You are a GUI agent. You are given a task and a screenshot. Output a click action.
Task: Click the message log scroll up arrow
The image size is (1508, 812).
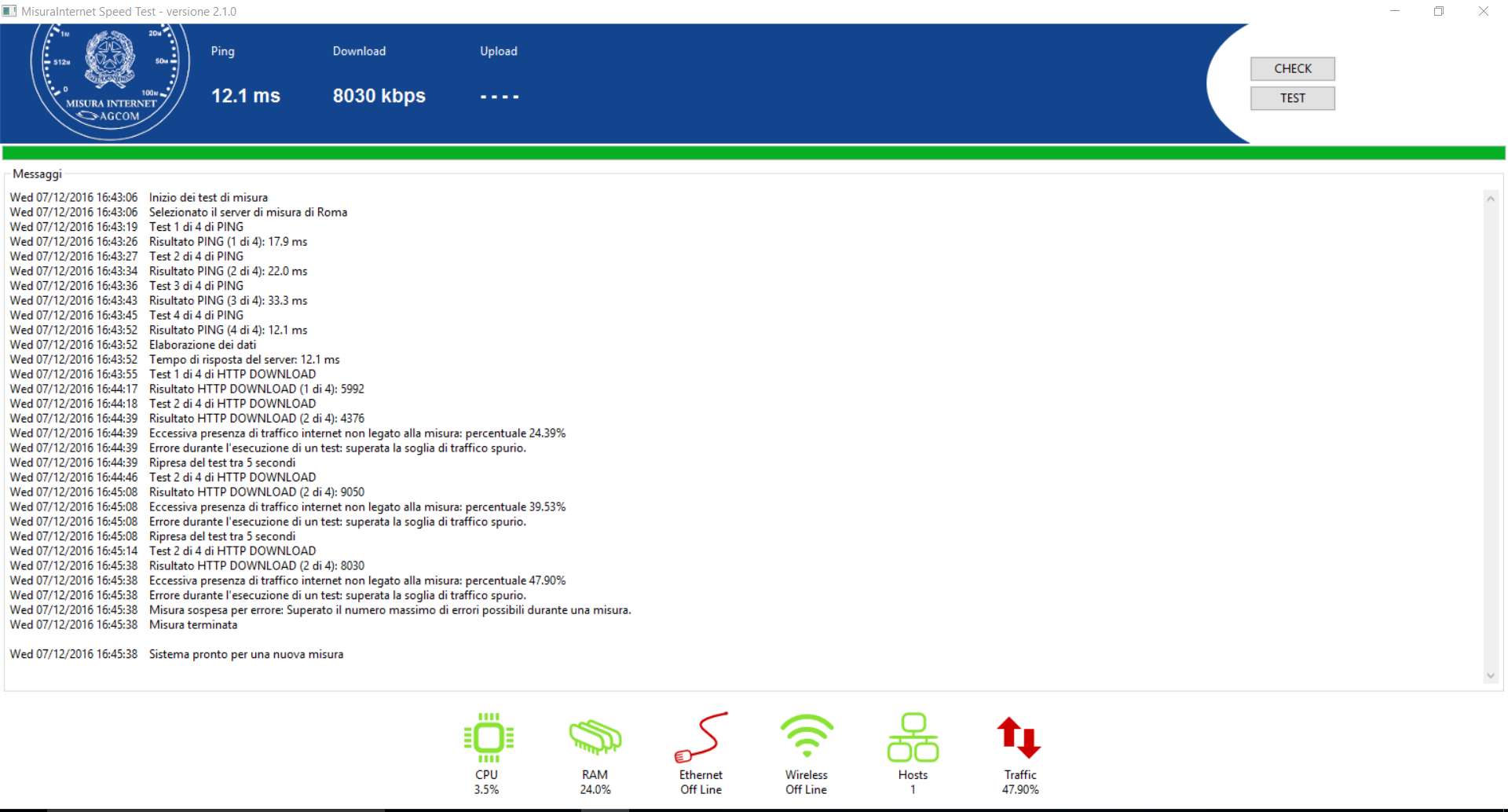tap(1490, 199)
